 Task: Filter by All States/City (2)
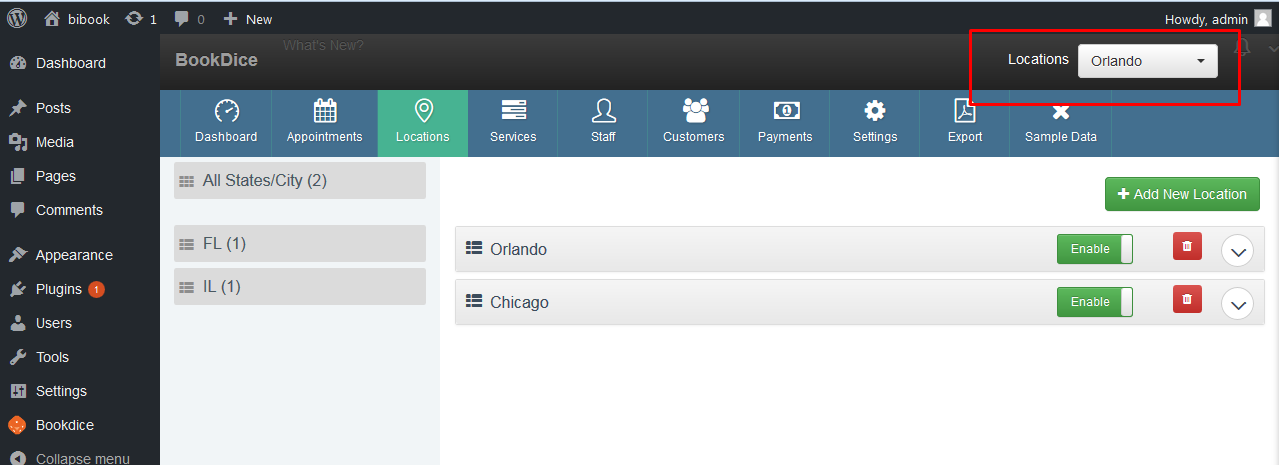pyautogui.click(x=300, y=181)
